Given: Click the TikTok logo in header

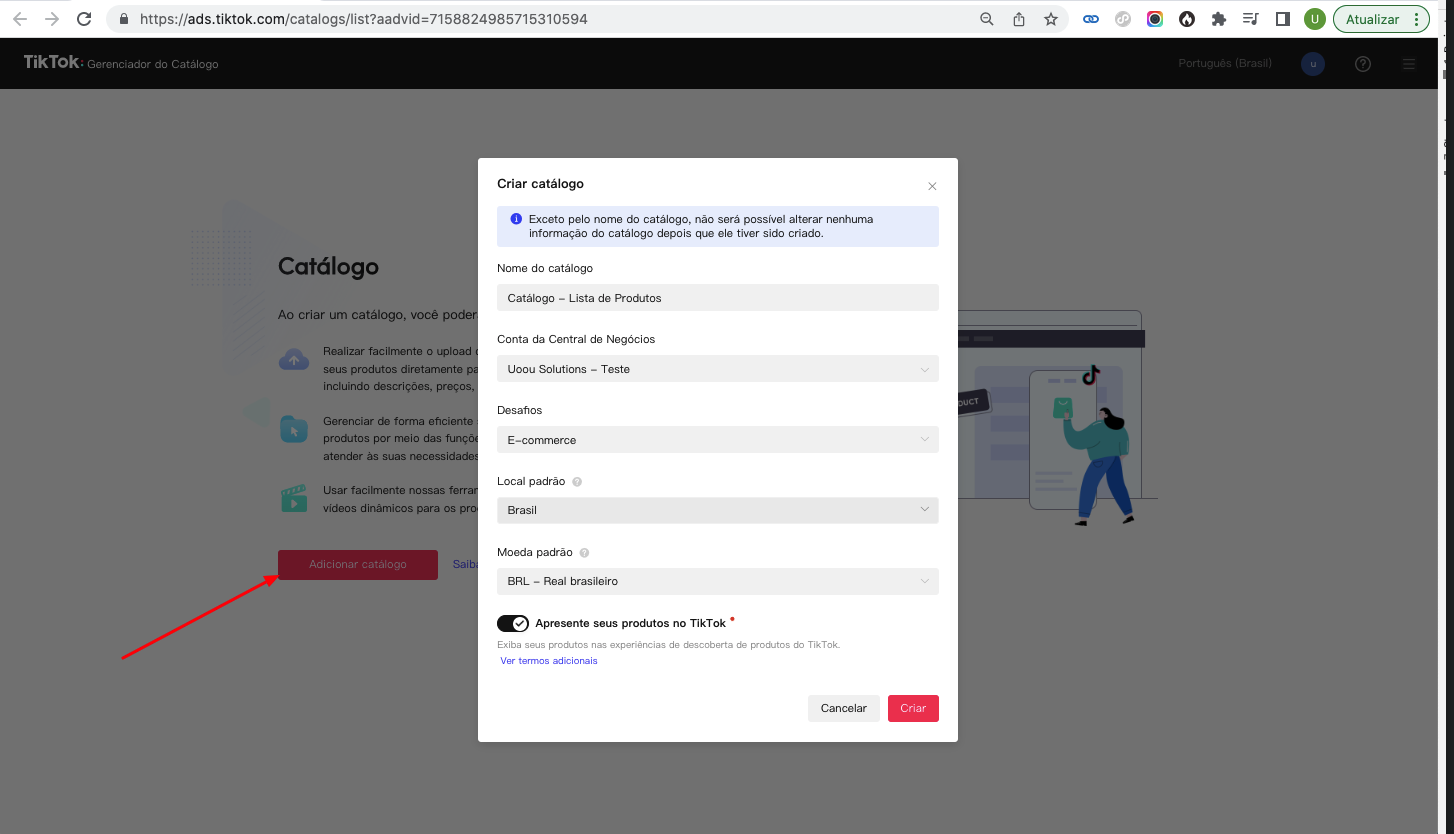Looking at the screenshot, I should point(52,62).
